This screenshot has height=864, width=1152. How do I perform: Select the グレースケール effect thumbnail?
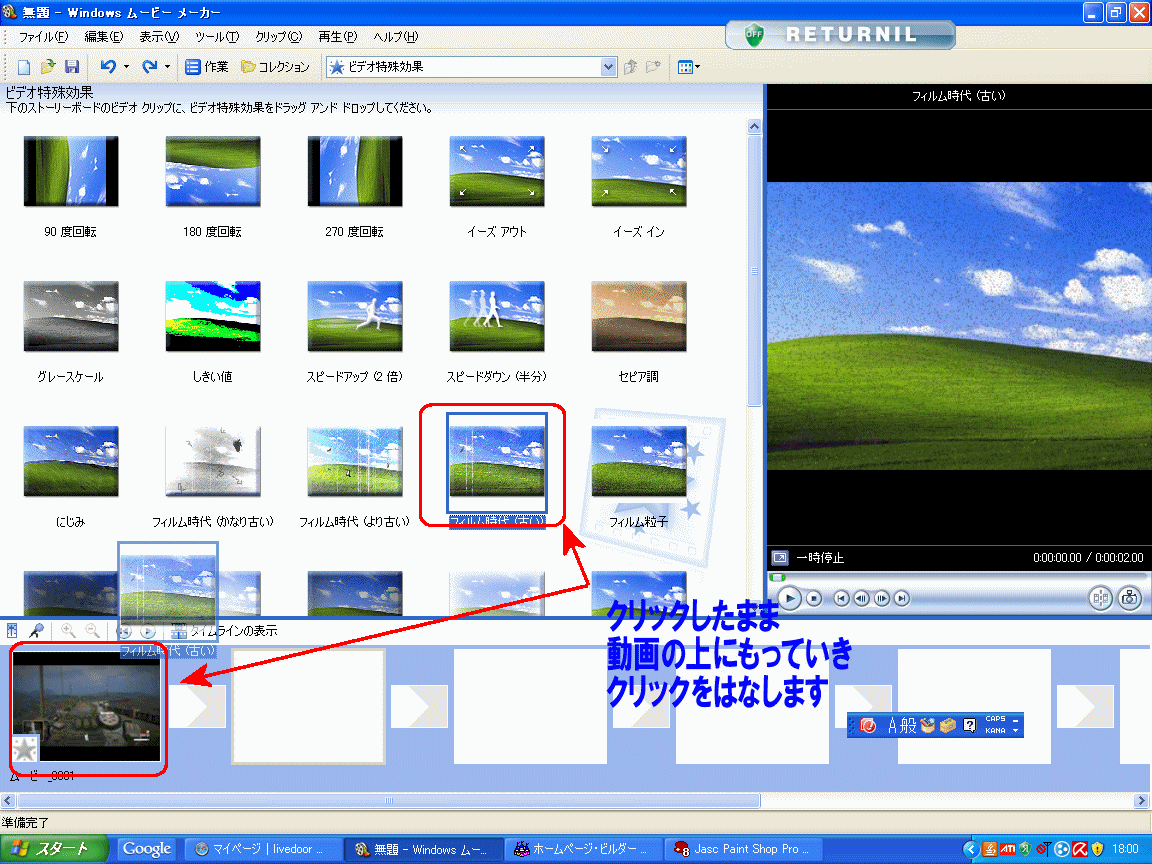[x=71, y=316]
